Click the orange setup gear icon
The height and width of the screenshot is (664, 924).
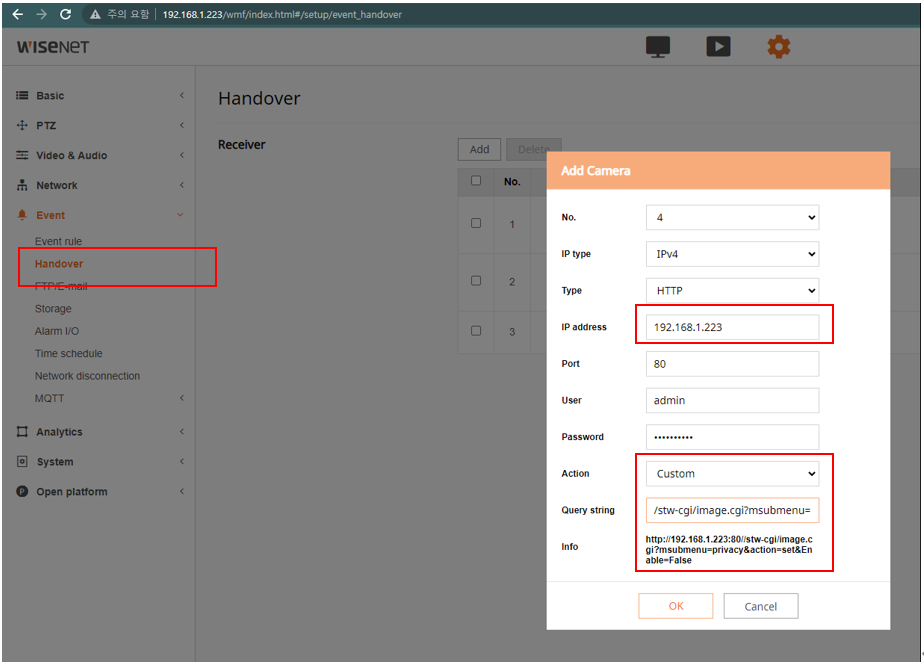[x=778, y=47]
